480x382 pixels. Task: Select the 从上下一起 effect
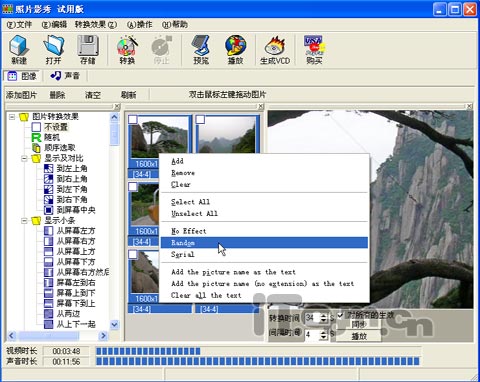coord(49,324)
